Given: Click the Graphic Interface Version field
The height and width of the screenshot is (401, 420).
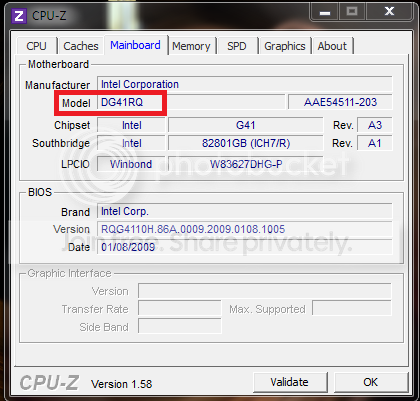Looking at the screenshot, I should point(265,291).
